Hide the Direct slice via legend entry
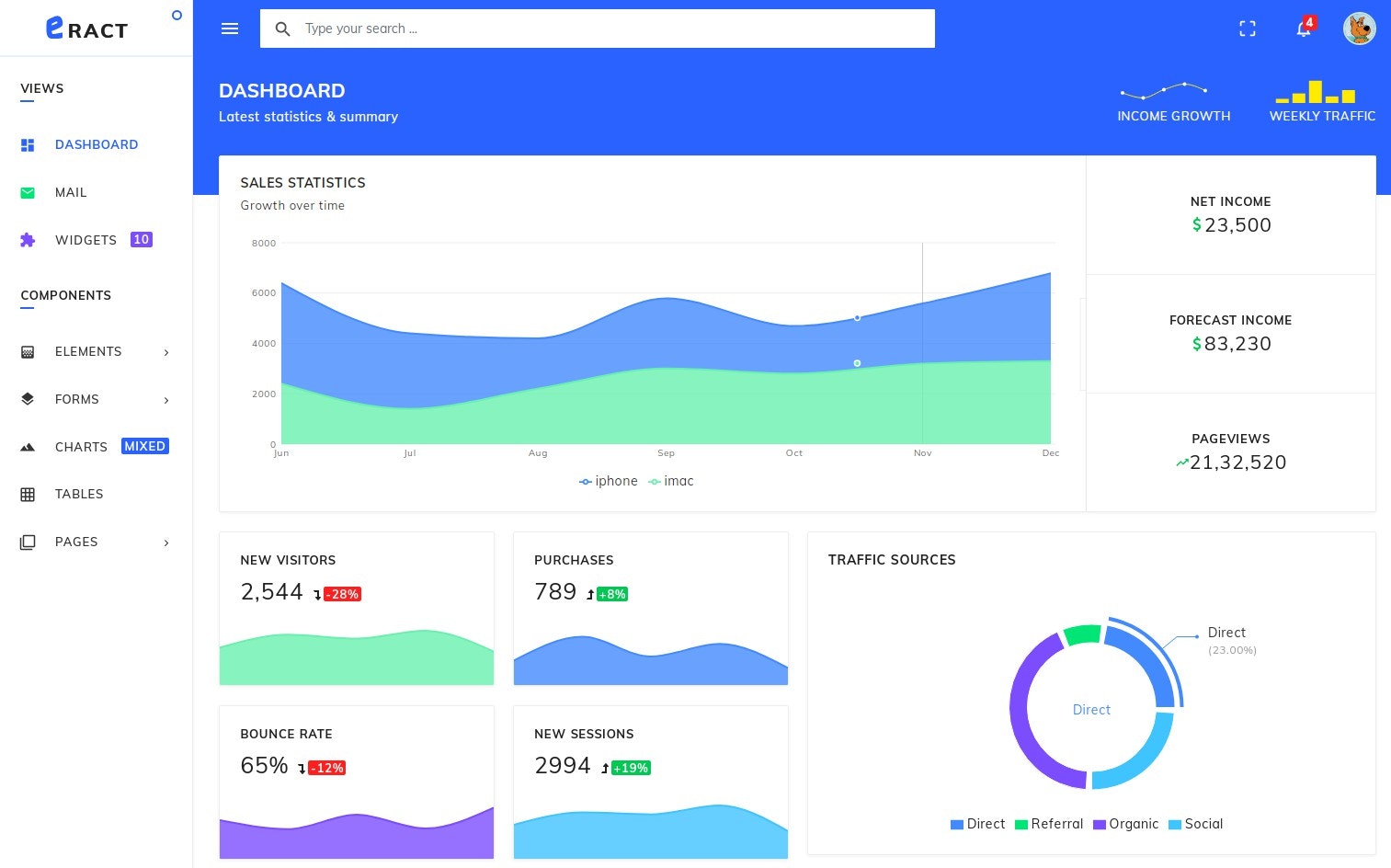 click(x=977, y=824)
